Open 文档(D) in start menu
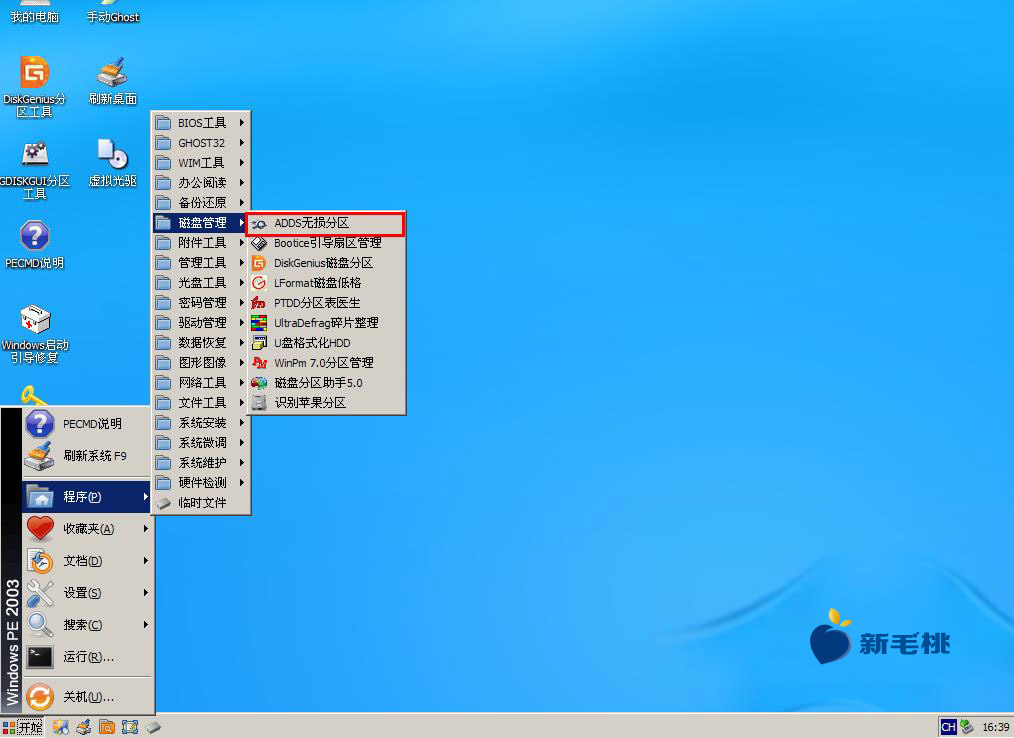 coord(87,561)
